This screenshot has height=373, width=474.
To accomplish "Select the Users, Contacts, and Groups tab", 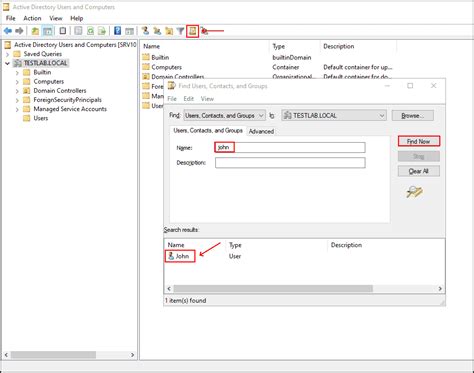I will (x=208, y=130).
